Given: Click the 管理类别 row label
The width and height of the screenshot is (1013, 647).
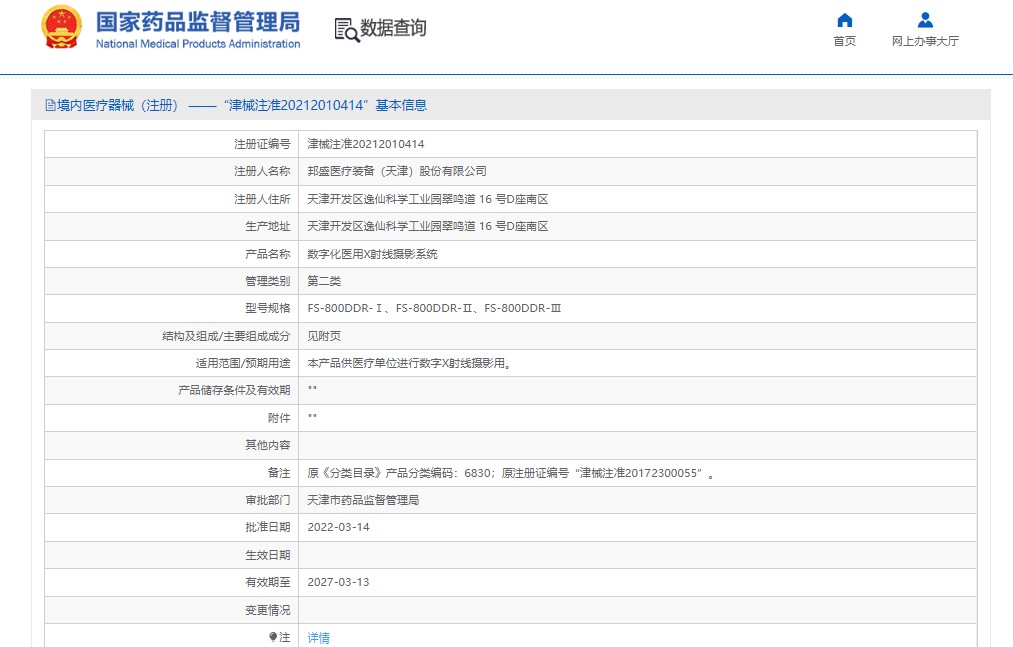Looking at the screenshot, I should click(x=267, y=281).
